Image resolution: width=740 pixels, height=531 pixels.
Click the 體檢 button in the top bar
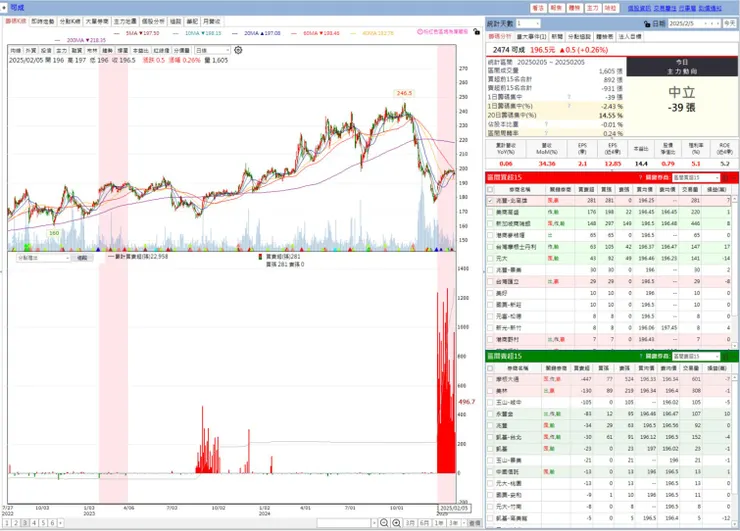(x=574, y=8)
